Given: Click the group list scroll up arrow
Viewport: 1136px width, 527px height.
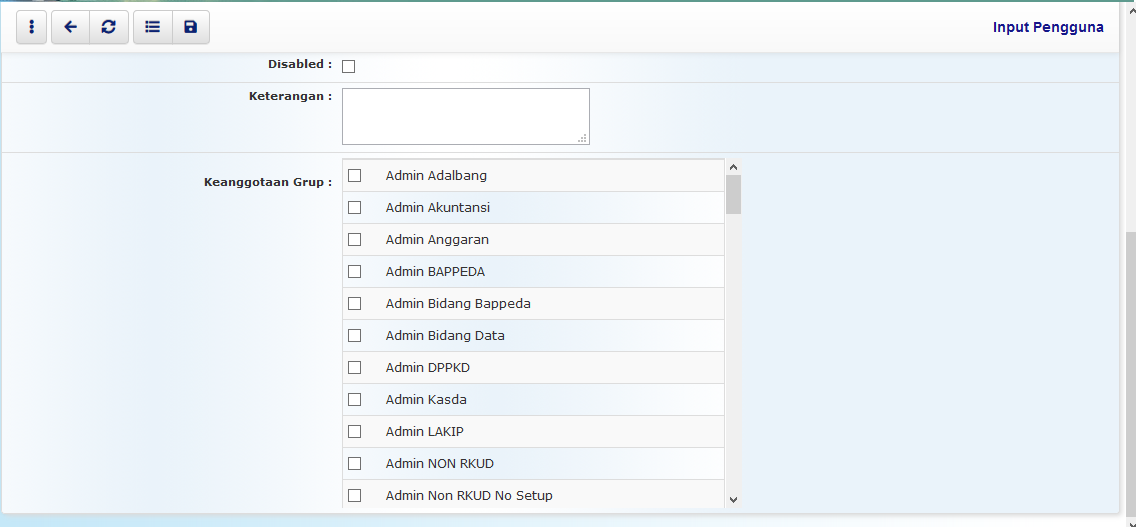Looking at the screenshot, I should [733, 167].
